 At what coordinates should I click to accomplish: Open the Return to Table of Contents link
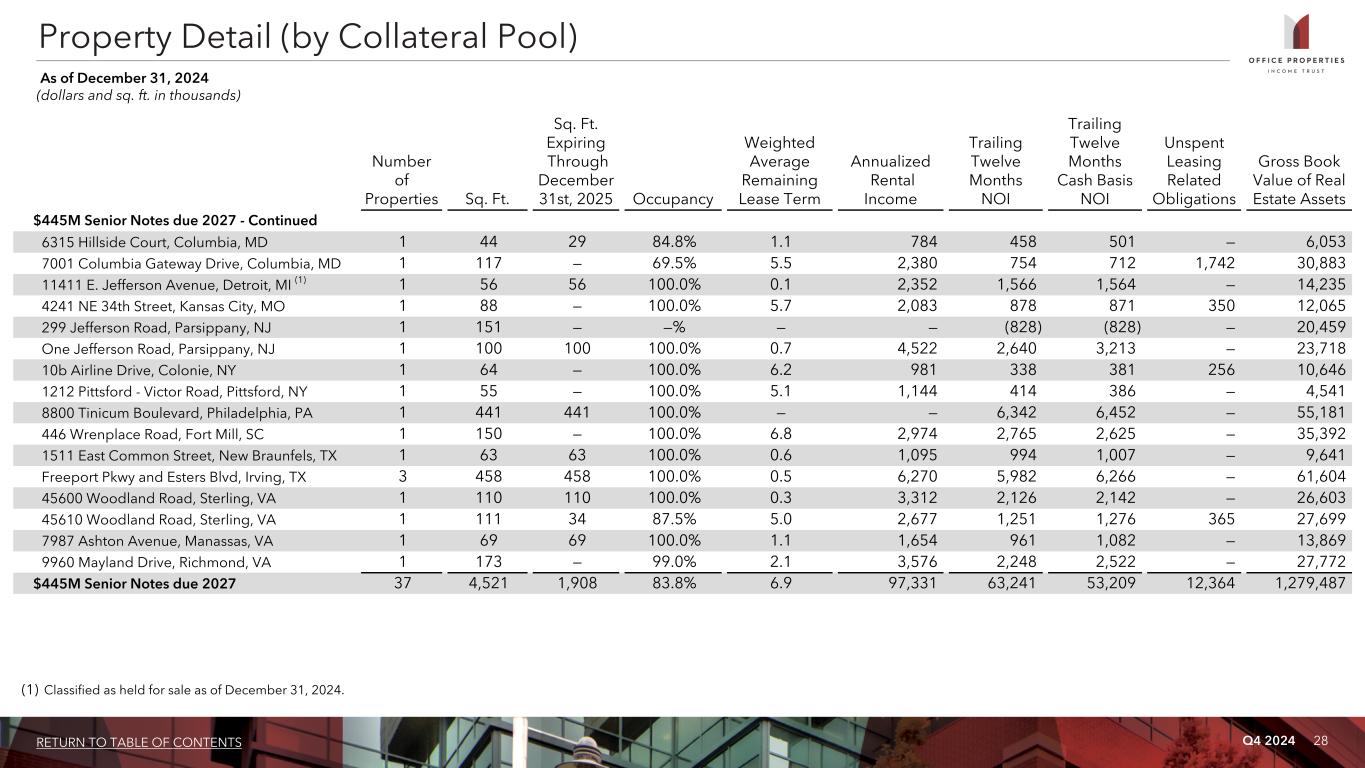[139, 742]
